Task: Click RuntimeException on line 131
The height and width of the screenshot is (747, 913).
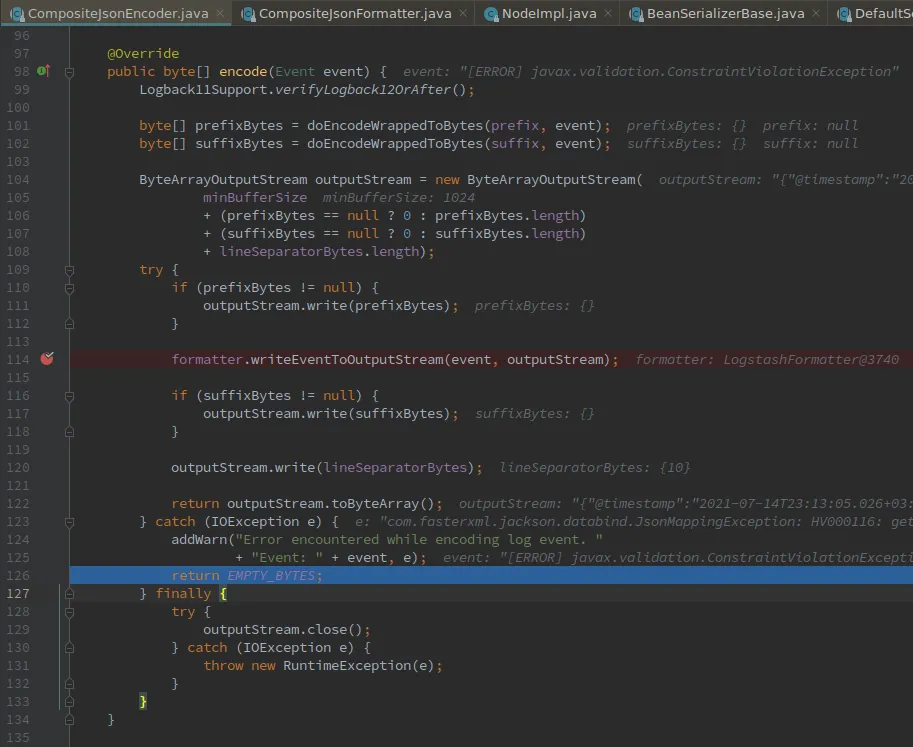Action: (x=347, y=665)
